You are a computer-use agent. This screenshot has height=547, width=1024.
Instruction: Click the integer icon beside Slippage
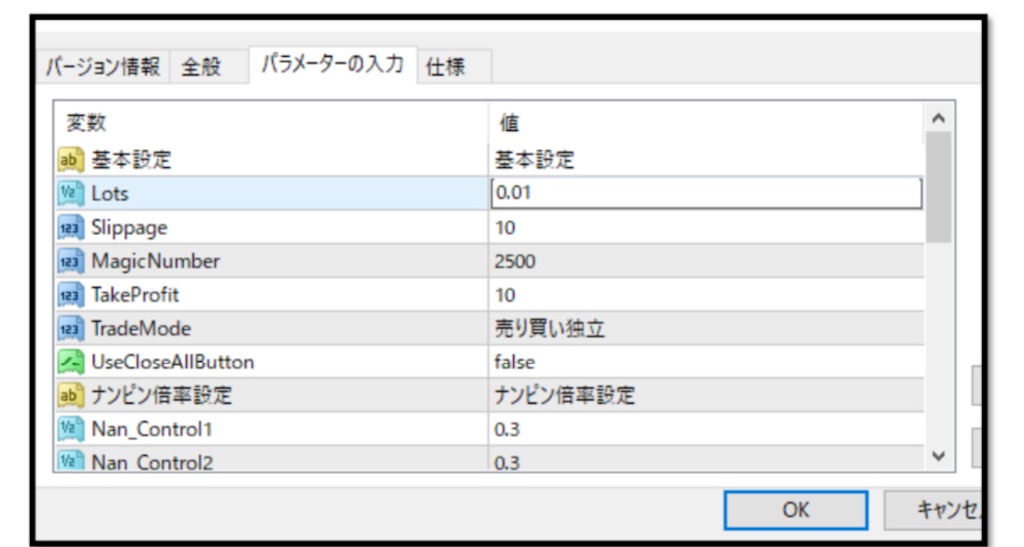pos(71,227)
